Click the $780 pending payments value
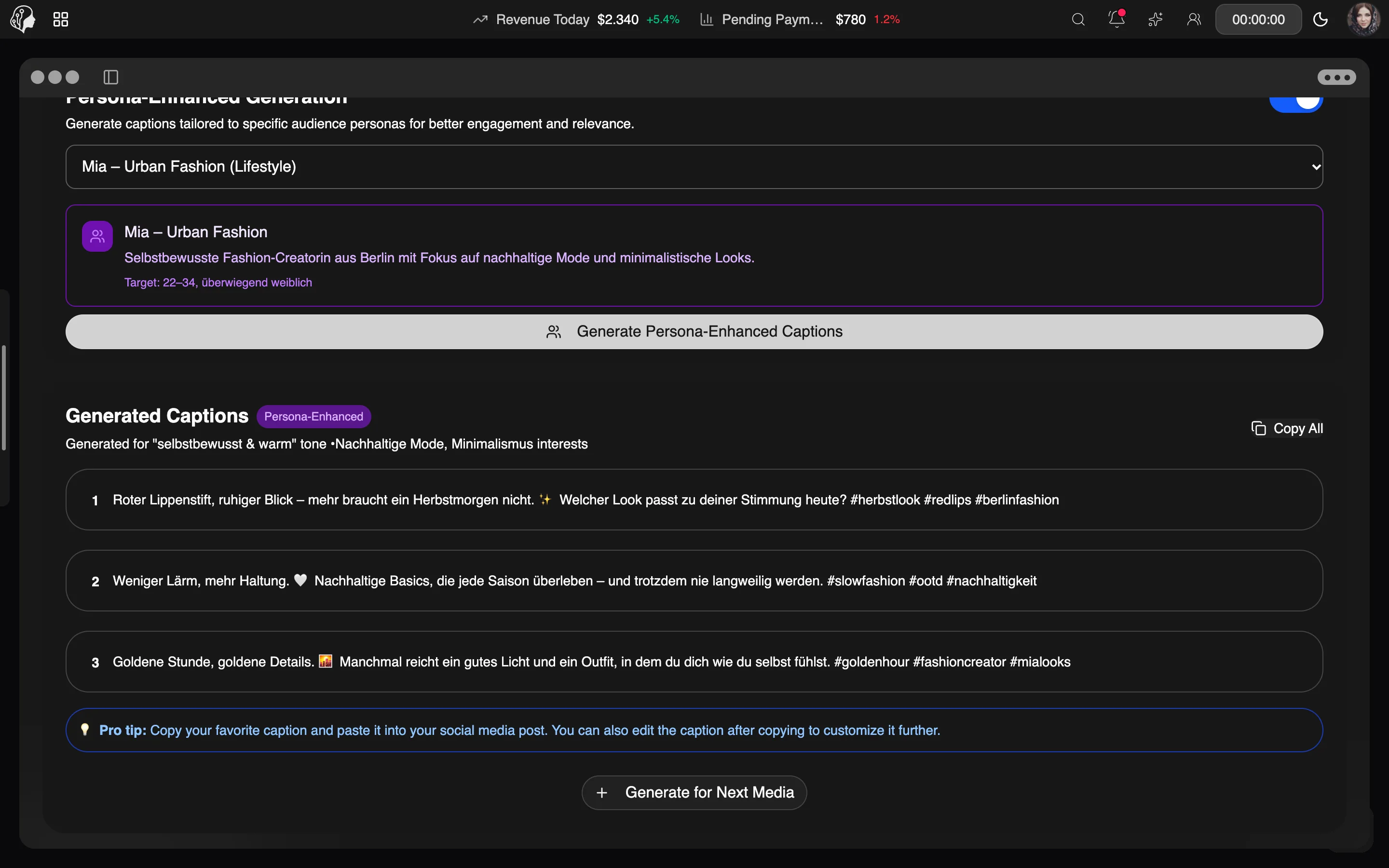The image size is (1389, 868). point(850,19)
